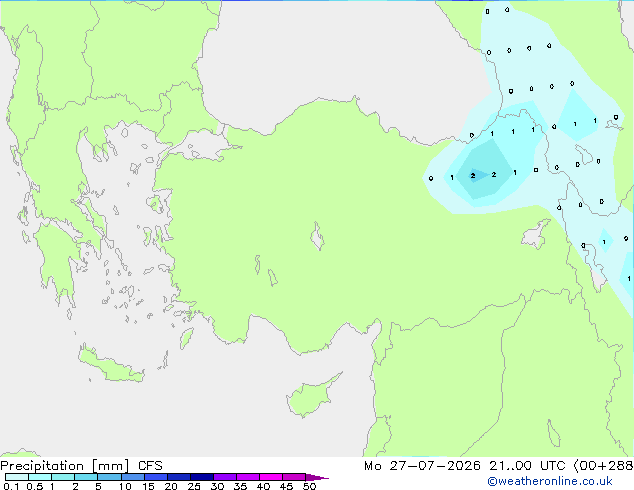Screen dimensions: 634x490
Task: Pick the 10–15 mm legend color swatch
Action: (x=132, y=477)
